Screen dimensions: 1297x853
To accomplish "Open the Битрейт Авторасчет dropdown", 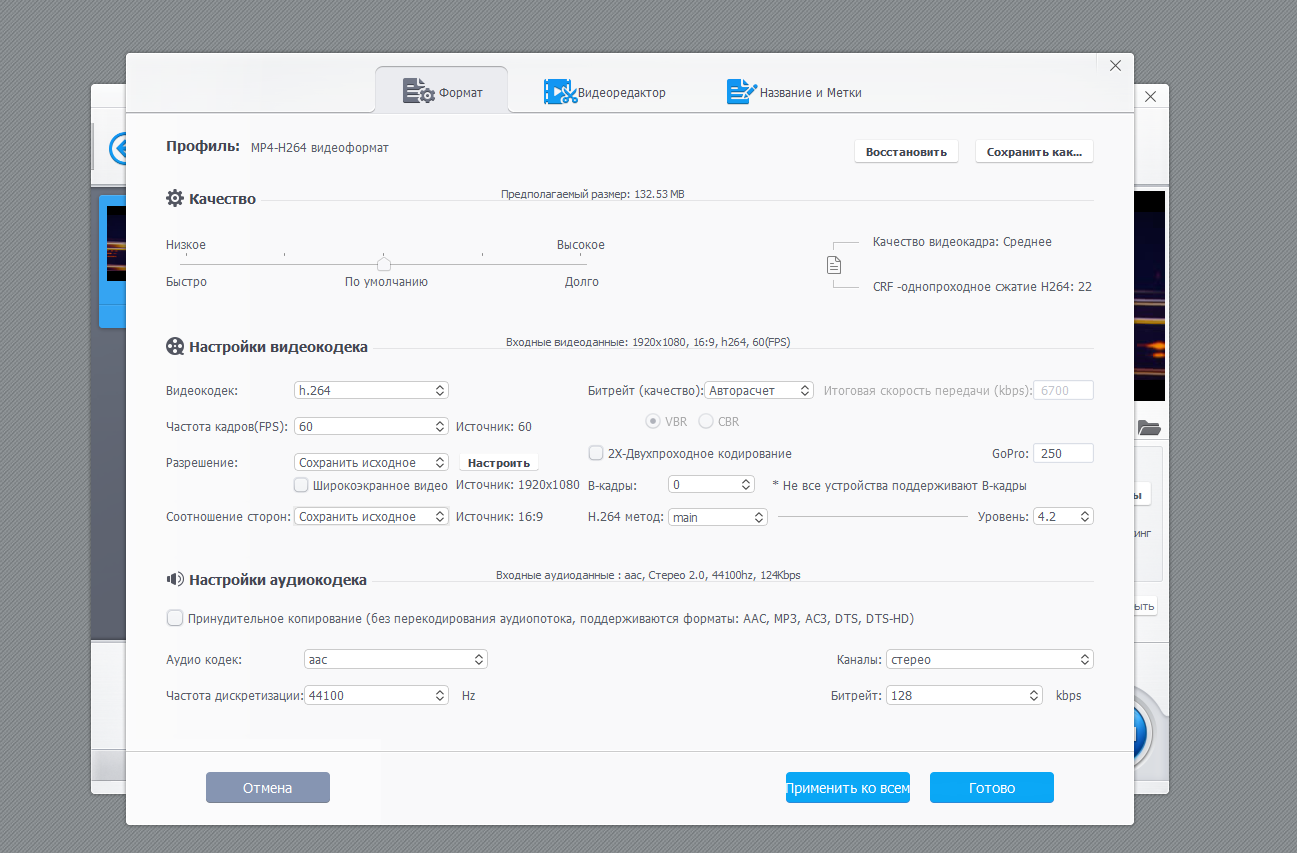I will click(759, 390).
